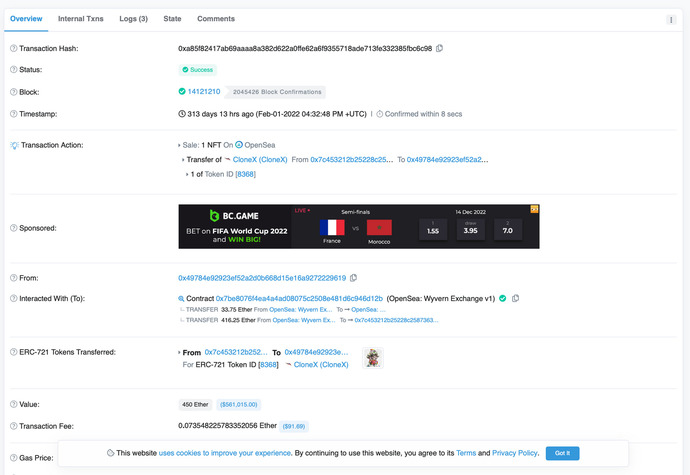This screenshot has height=475, width=690.
Task: Select the State tab
Action: click(x=173, y=19)
